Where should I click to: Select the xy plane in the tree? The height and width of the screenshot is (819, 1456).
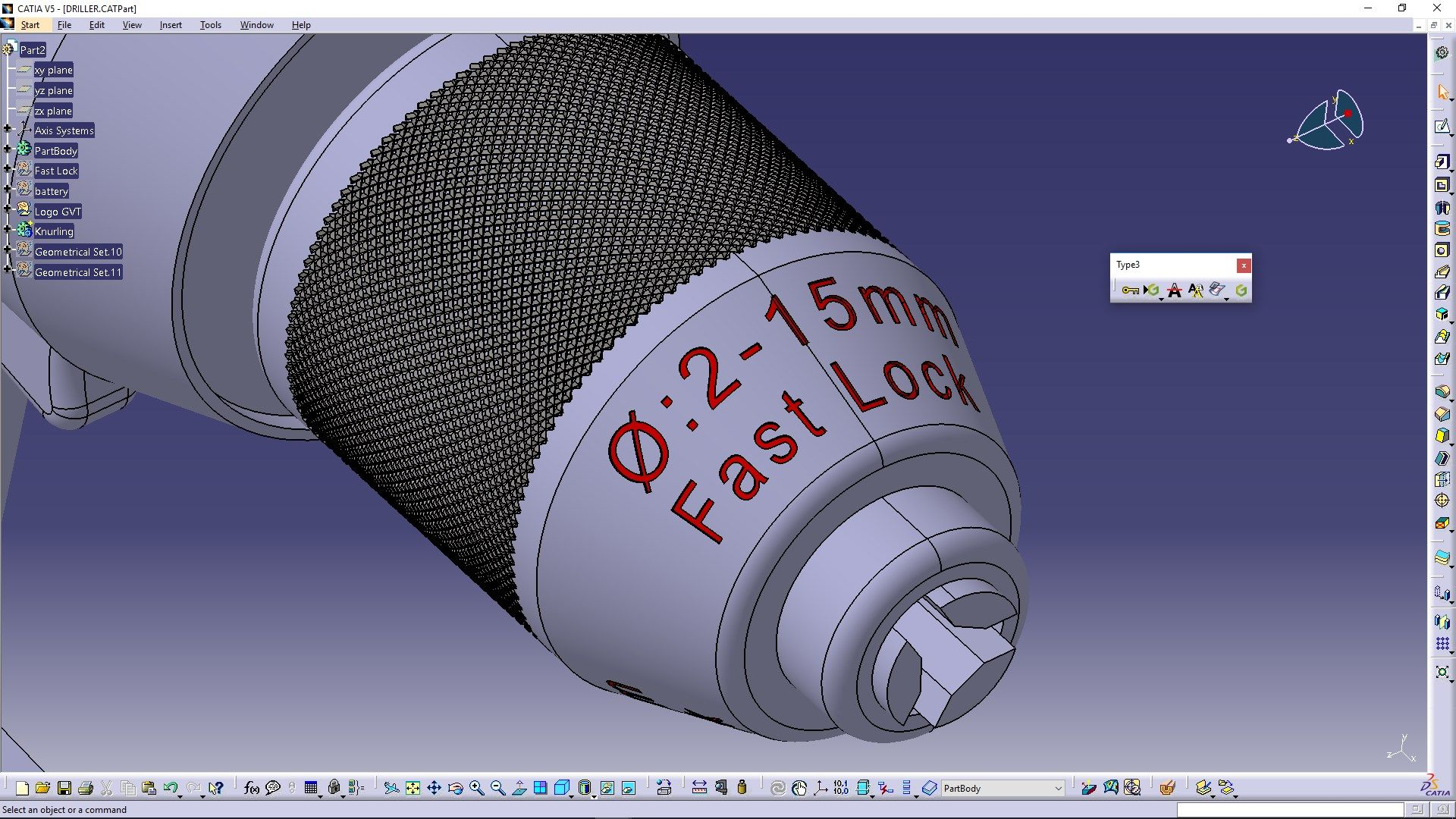pos(53,70)
